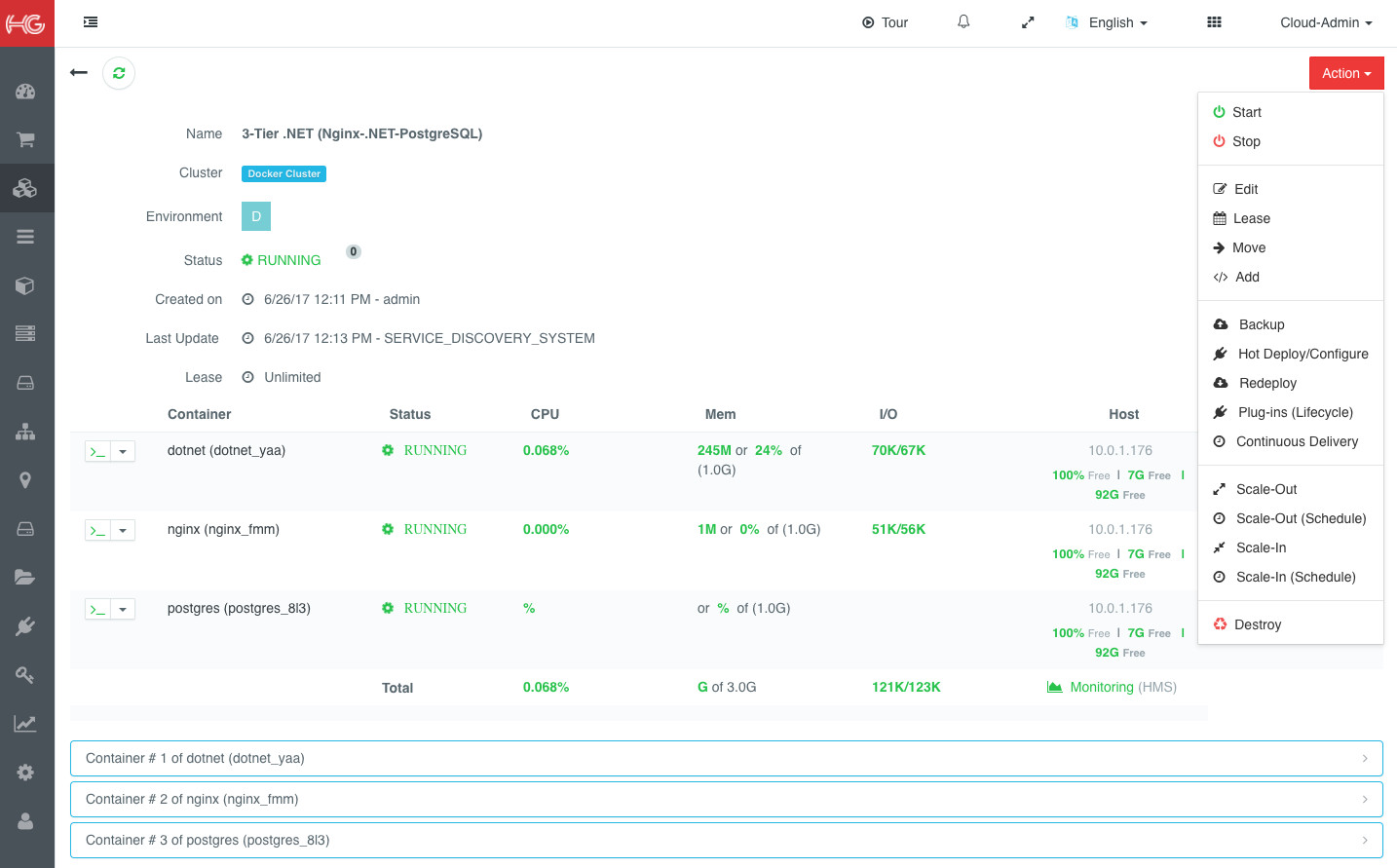Choose Lease in the Action menu
1397x868 pixels.
[1291, 218]
